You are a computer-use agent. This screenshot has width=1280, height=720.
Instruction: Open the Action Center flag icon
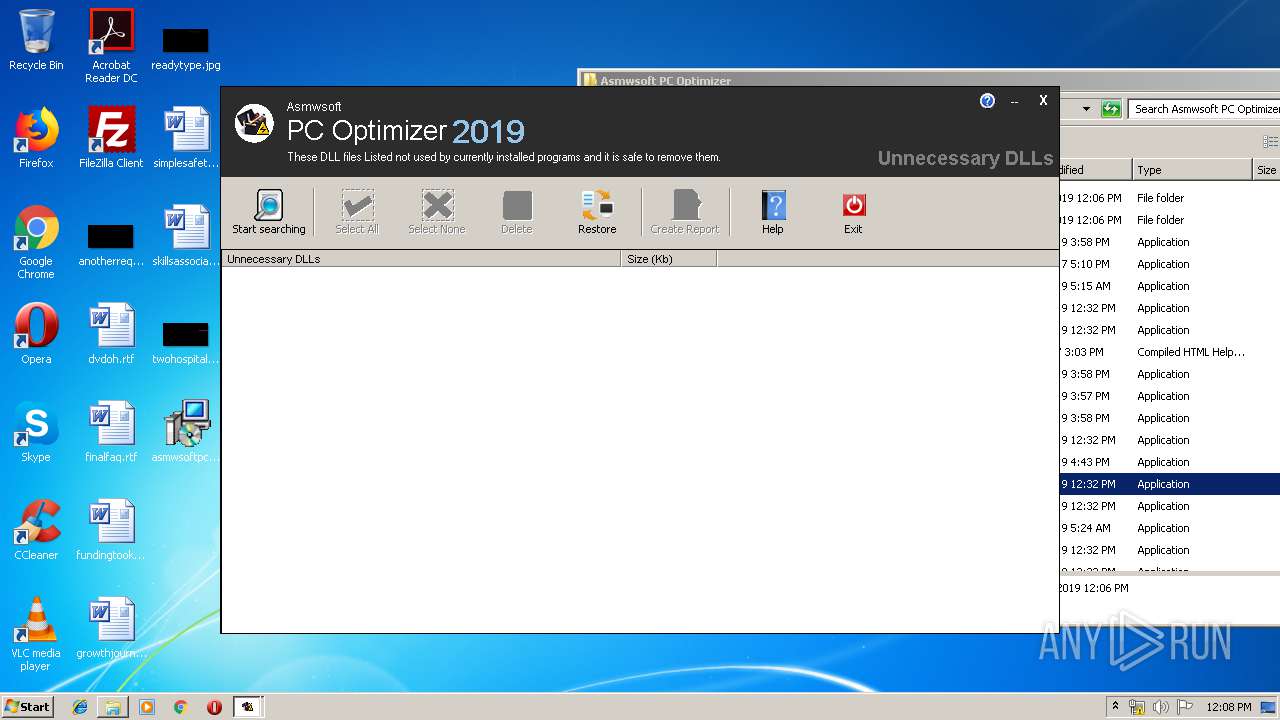point(1185,707)
